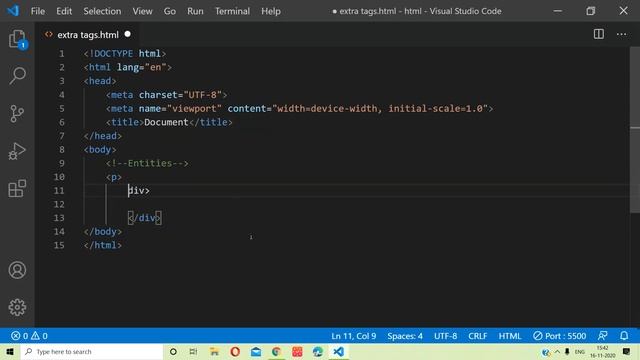The image size is (640, 360).
Task: Click VS Code icon on taskbar
Action: [338, 351]
